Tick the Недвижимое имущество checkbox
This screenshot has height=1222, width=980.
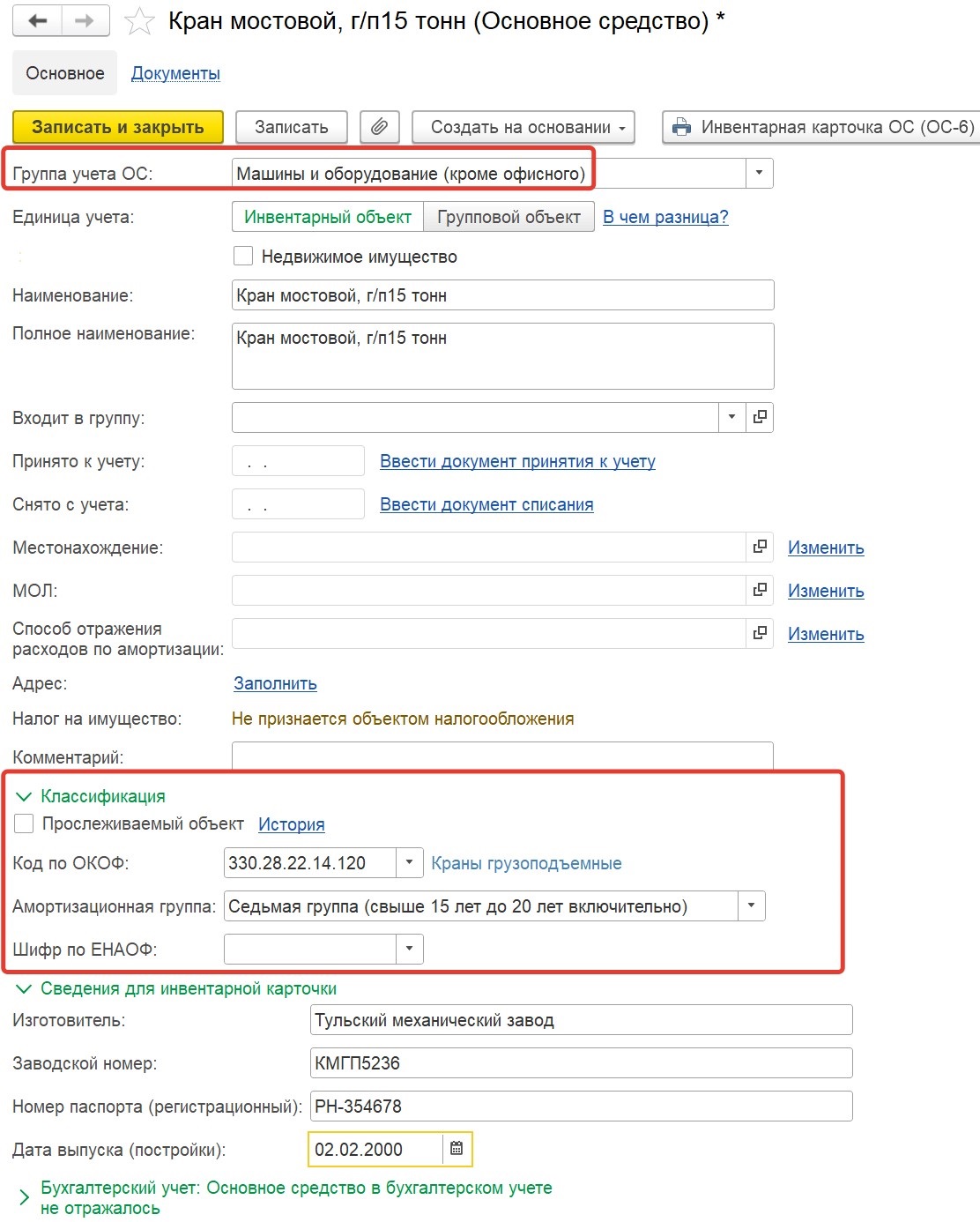click(243, 257)
